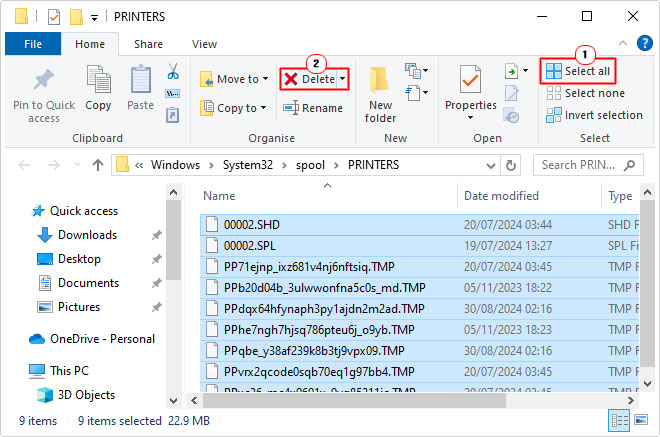
Task: Open the File menu tab
Action: tap(33, 44)
